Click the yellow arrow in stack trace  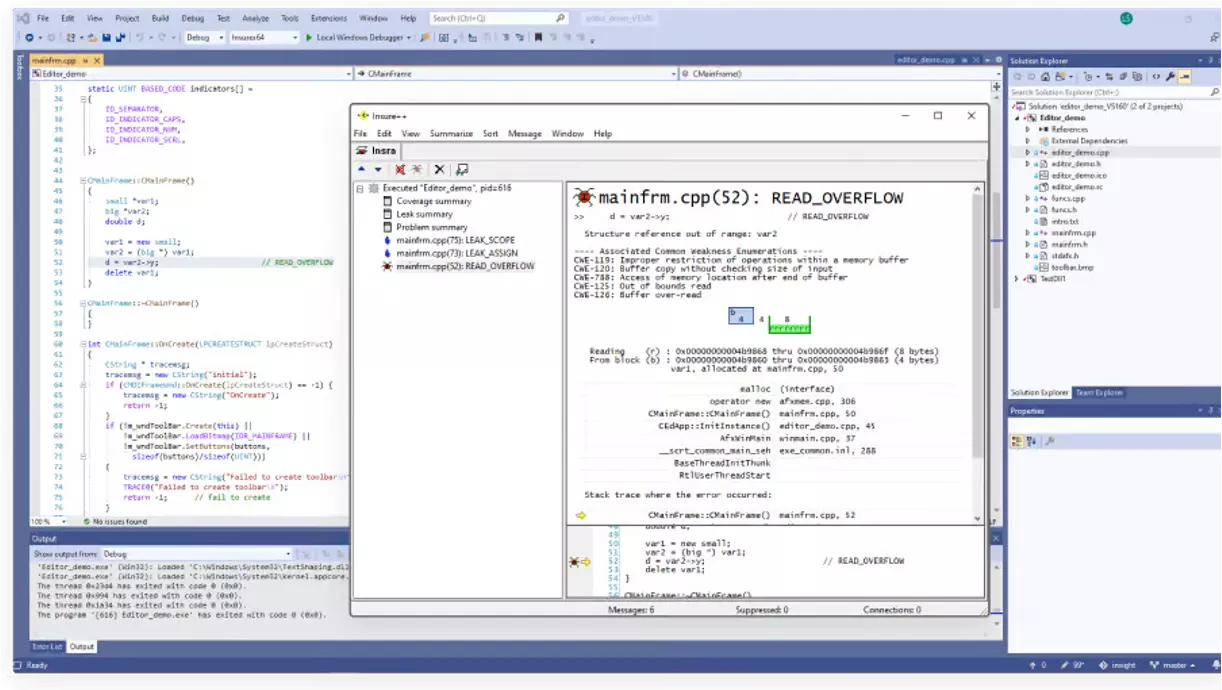pos(580,515)
